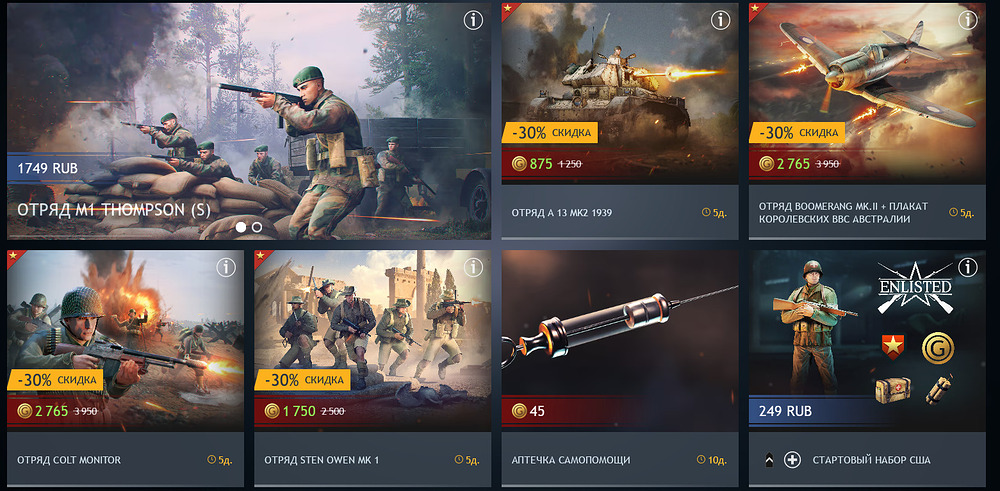Select the first banner carousel dot

pos(241,226)
